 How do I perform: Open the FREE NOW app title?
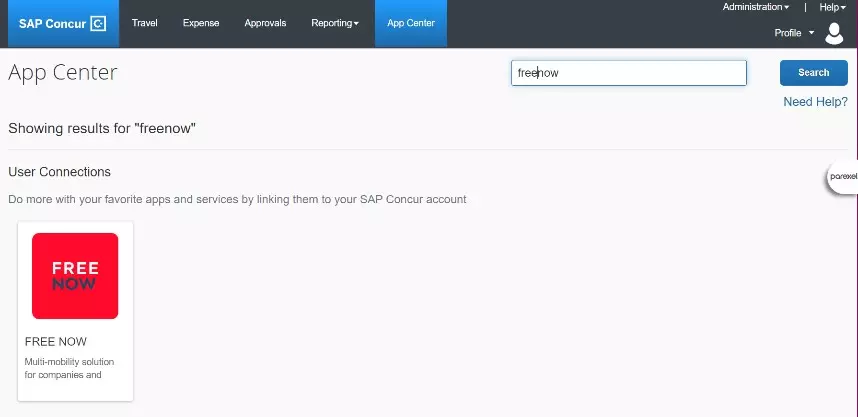56,341
